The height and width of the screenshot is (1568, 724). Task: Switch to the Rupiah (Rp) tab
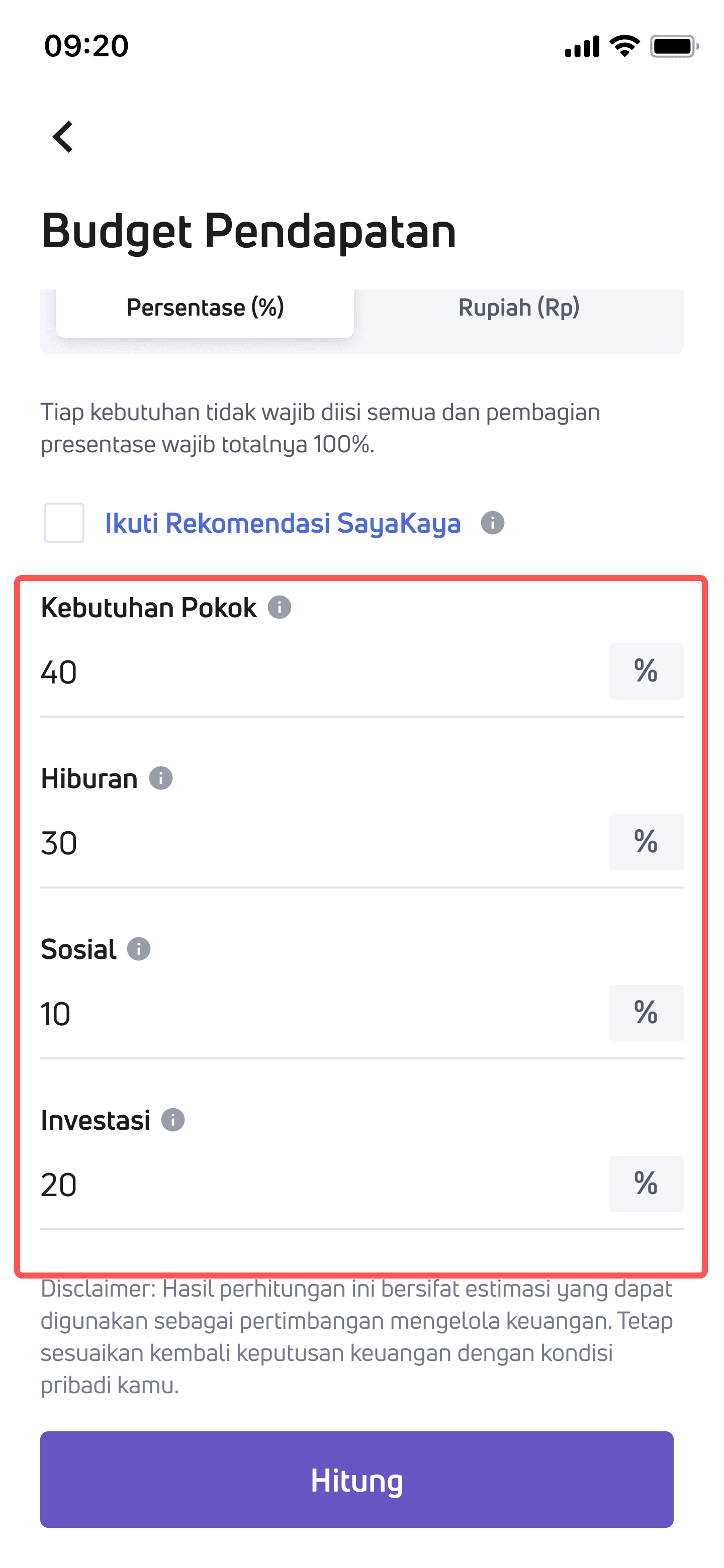coord(519,308)
